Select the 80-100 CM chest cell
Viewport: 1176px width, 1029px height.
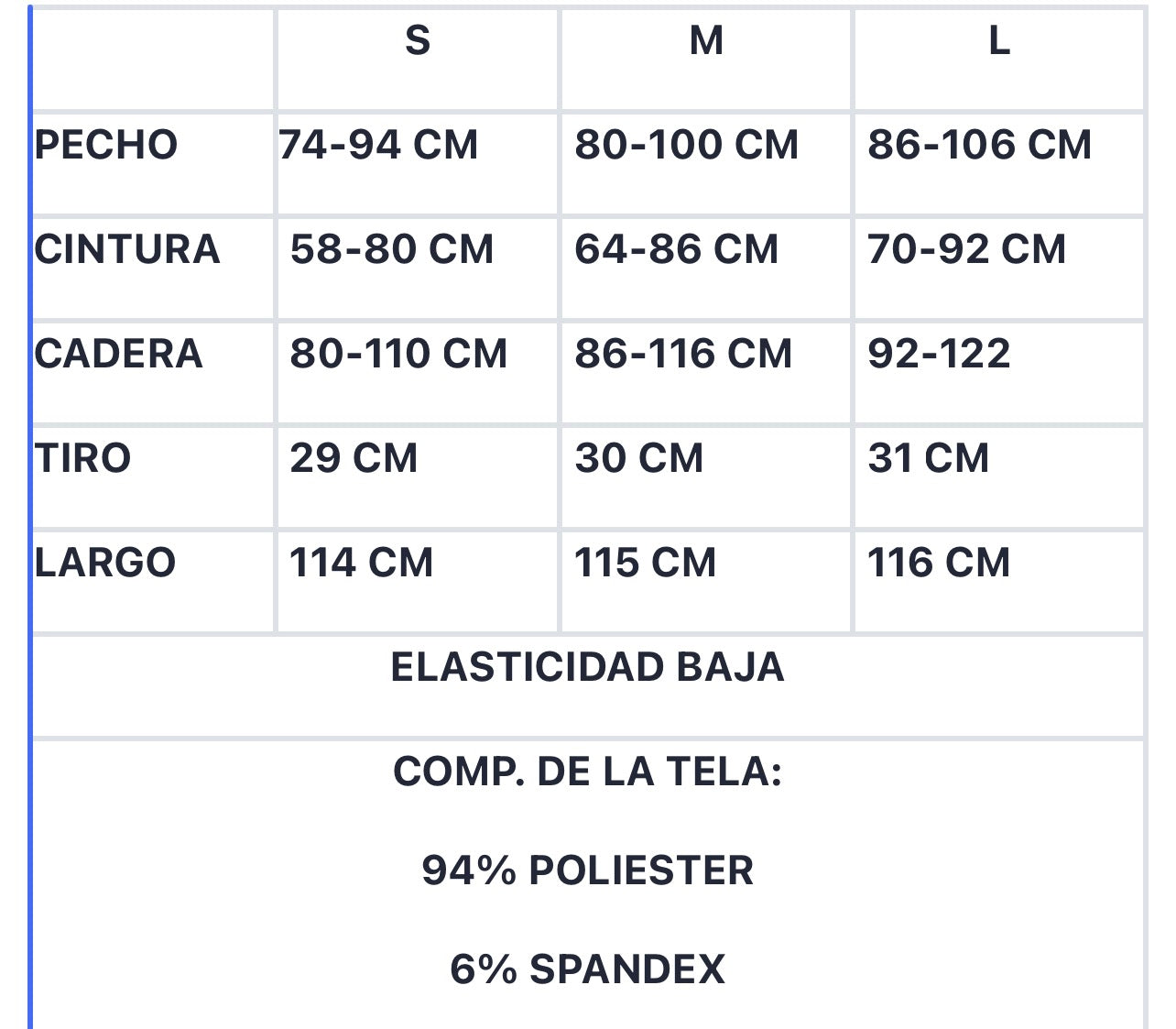point(687,145)
